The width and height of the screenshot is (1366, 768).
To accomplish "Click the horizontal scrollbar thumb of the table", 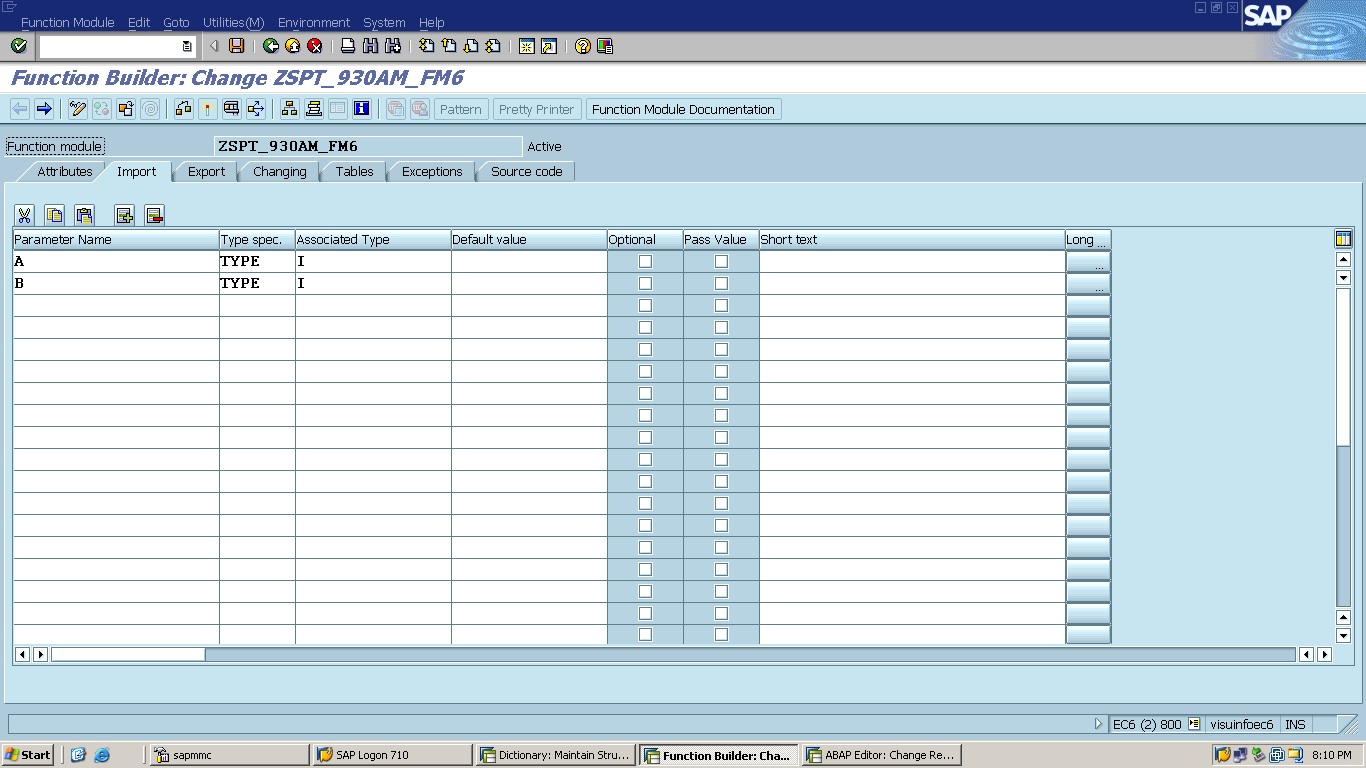I will coord(128,654).
